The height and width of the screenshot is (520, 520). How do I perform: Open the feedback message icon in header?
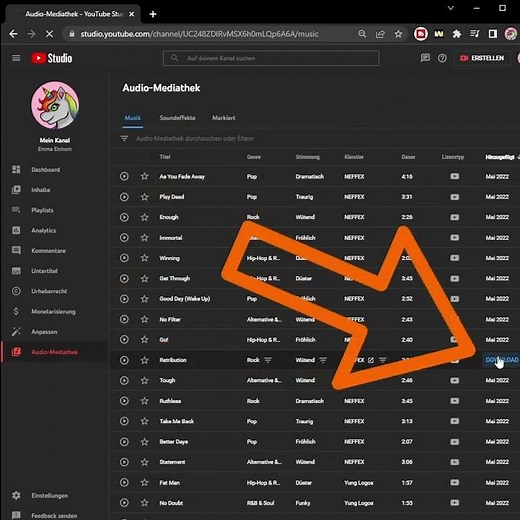[x=425, y=58]
